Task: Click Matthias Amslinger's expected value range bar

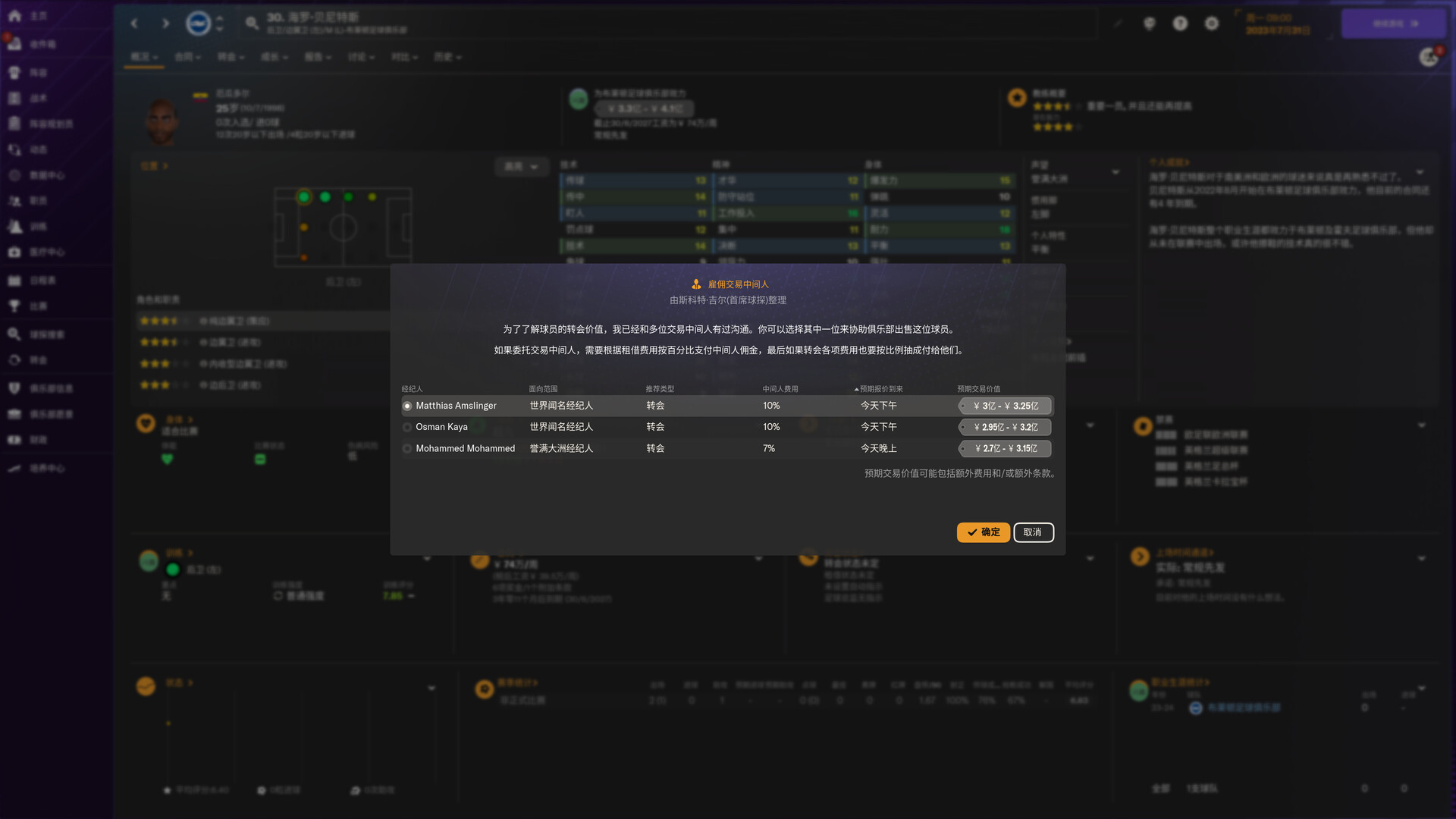Action: pos(1005,406)
